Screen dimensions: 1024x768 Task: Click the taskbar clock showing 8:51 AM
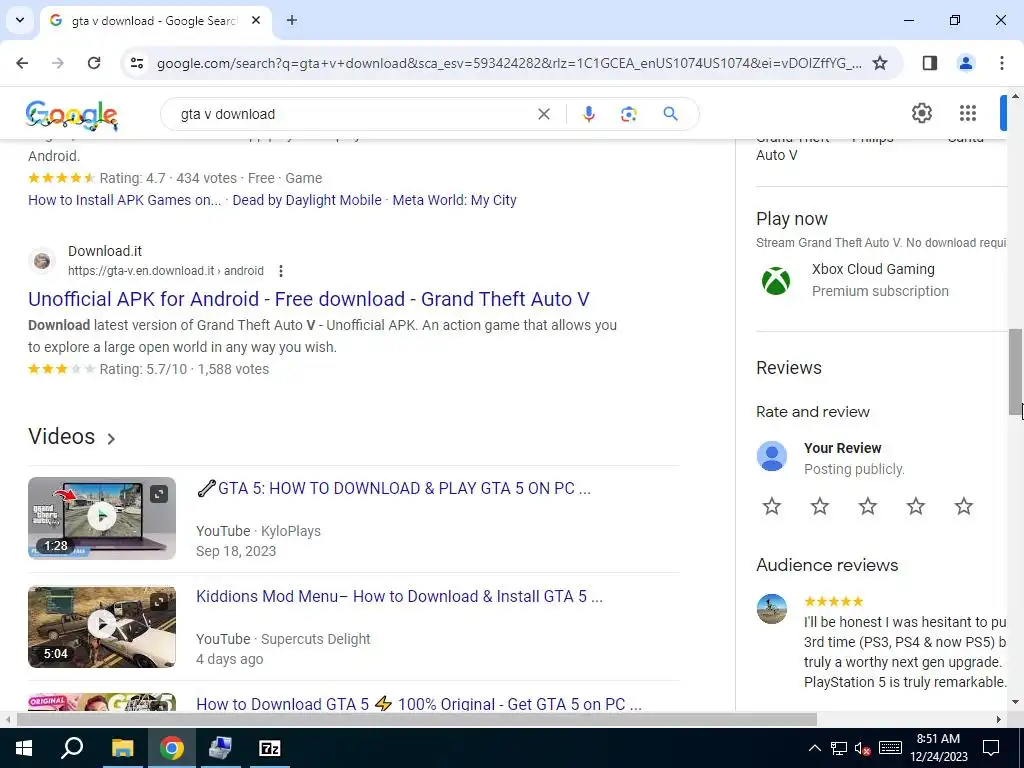tap(938, 748)
